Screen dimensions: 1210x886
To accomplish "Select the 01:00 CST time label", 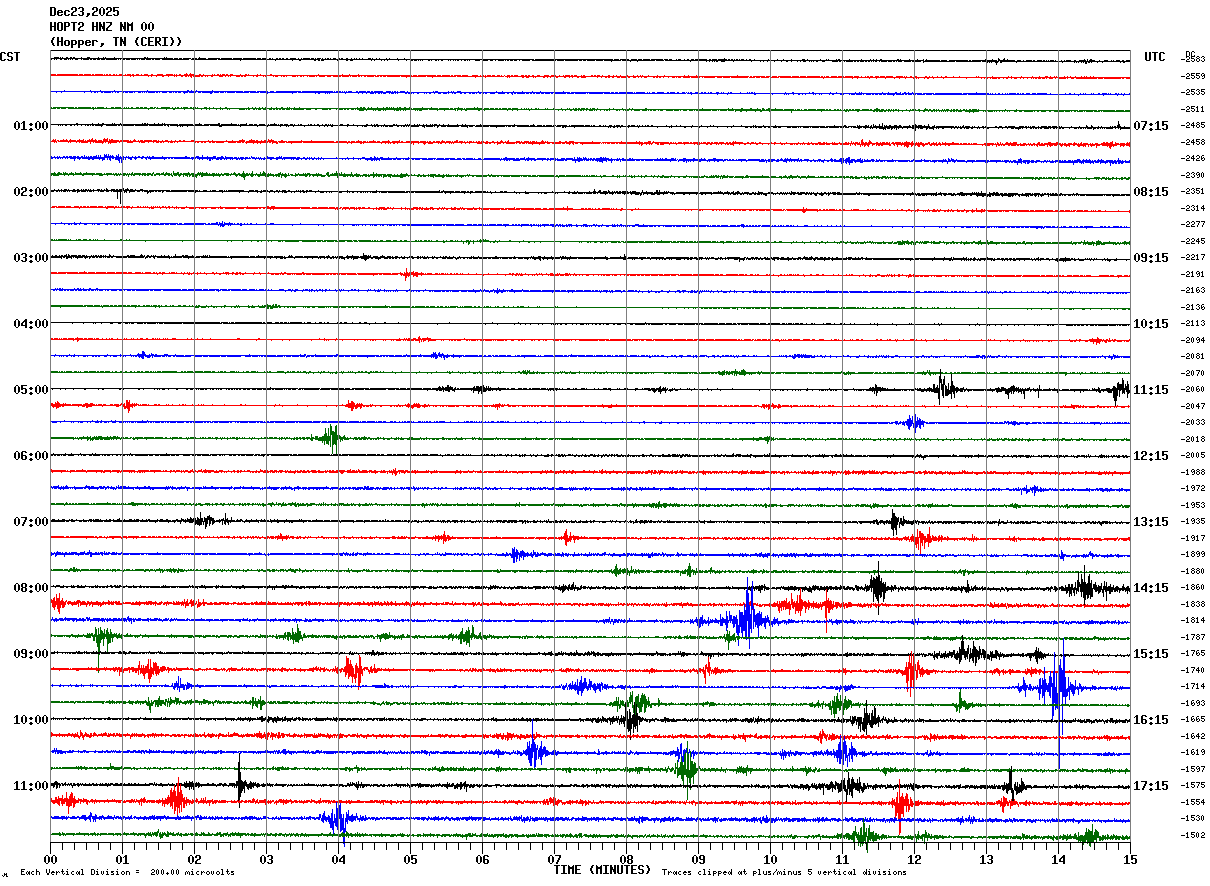I will (31, 126).
